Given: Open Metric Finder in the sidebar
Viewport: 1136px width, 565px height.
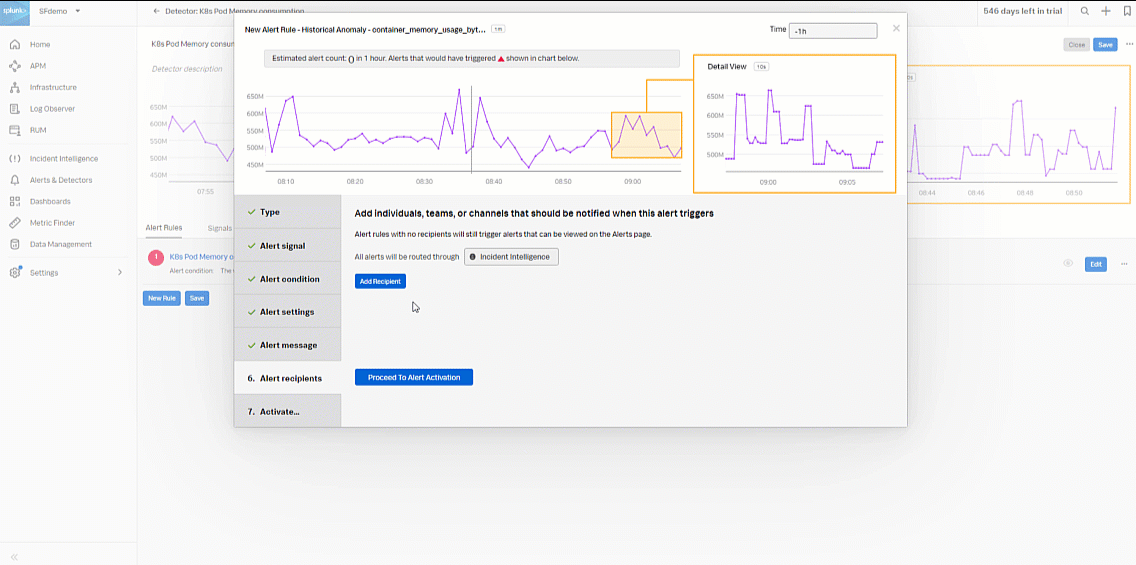Looking at the screenshot, I should [52, 223].
